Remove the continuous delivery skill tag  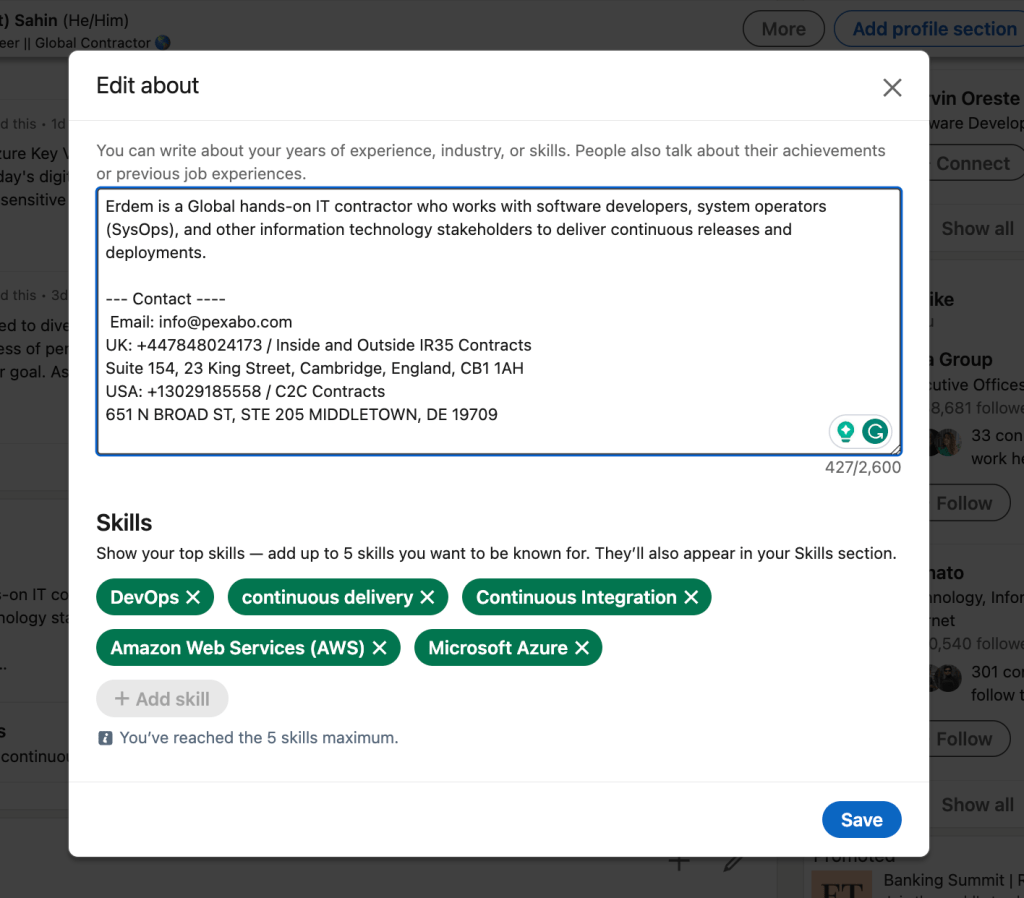pyautogui.click(x=427, y=597)
